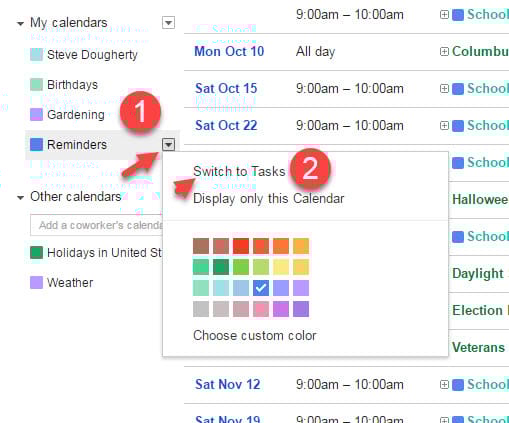This screenshot has width=509, height=423.
Task: Click the plus icon on top School event
Action: click(444, 14)
